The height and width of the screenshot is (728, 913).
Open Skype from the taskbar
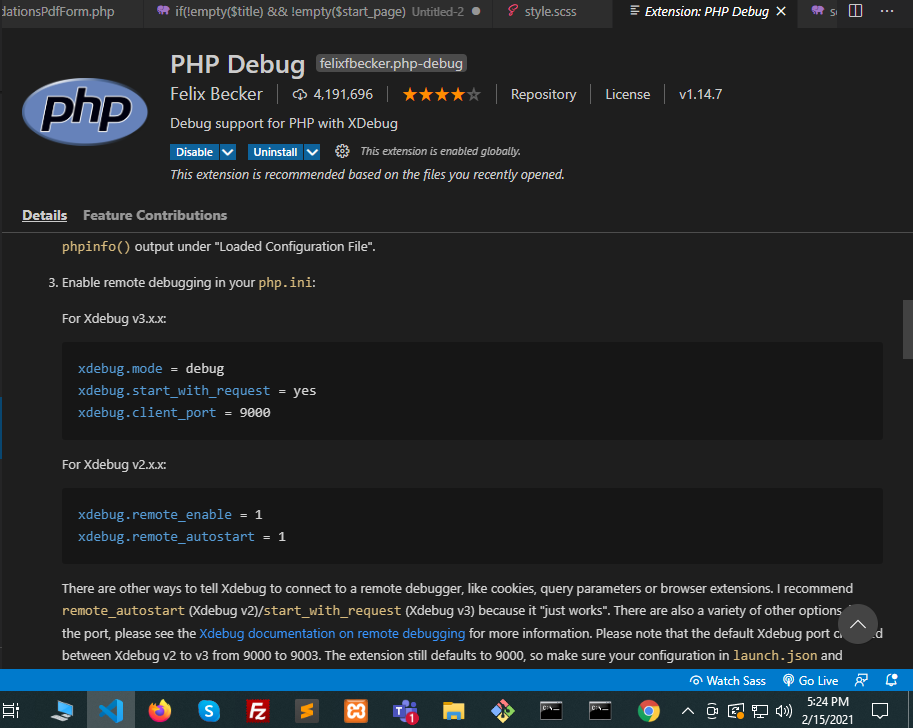pyautogui.click(x=208, y=711)
